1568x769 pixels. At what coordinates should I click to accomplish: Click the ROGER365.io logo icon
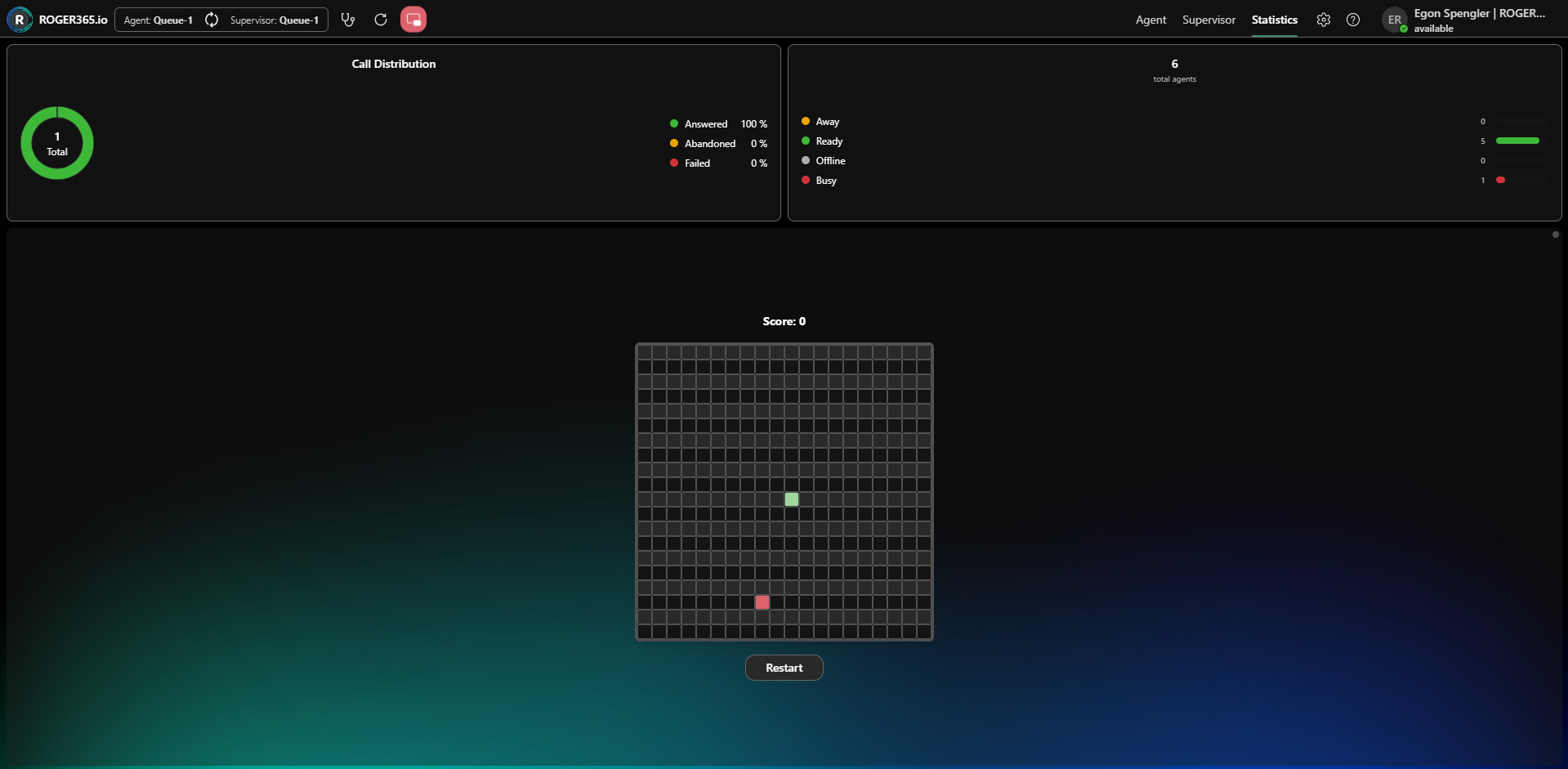point(19,20)
